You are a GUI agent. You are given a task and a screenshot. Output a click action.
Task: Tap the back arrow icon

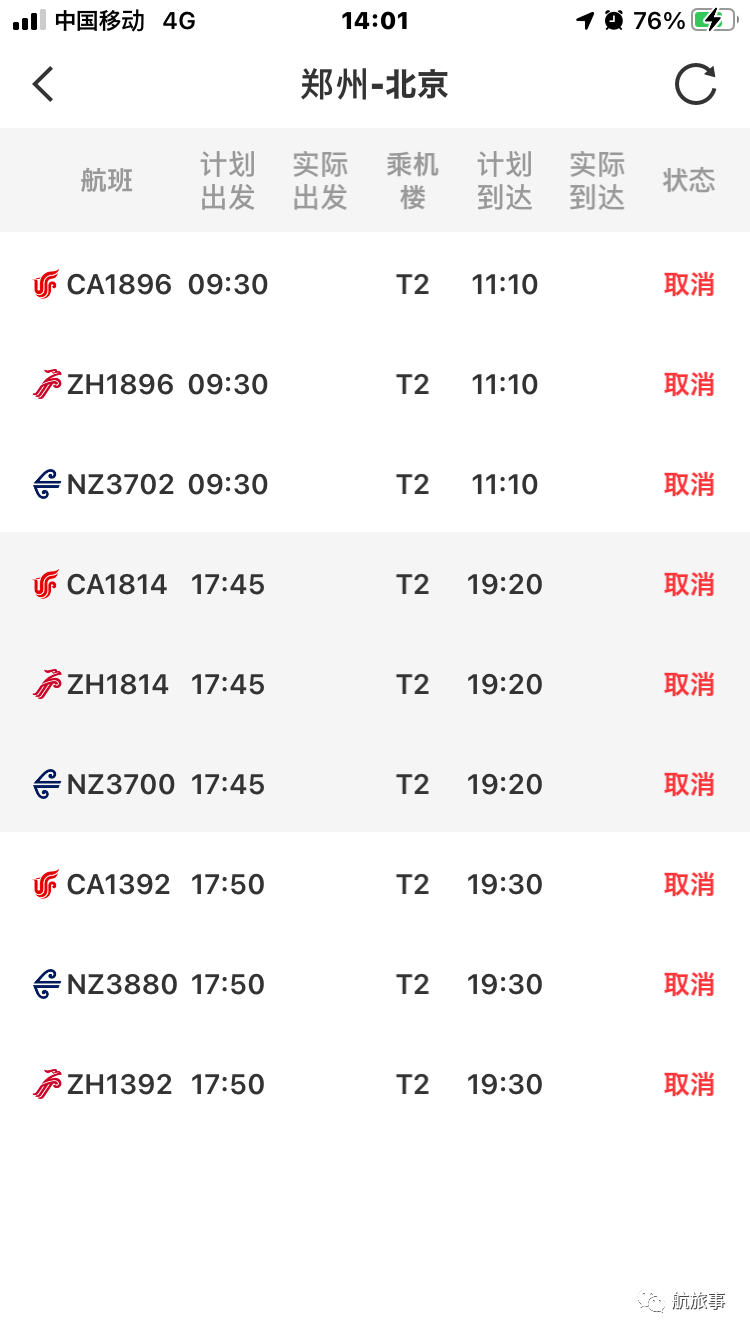click(x=43, y=85)
